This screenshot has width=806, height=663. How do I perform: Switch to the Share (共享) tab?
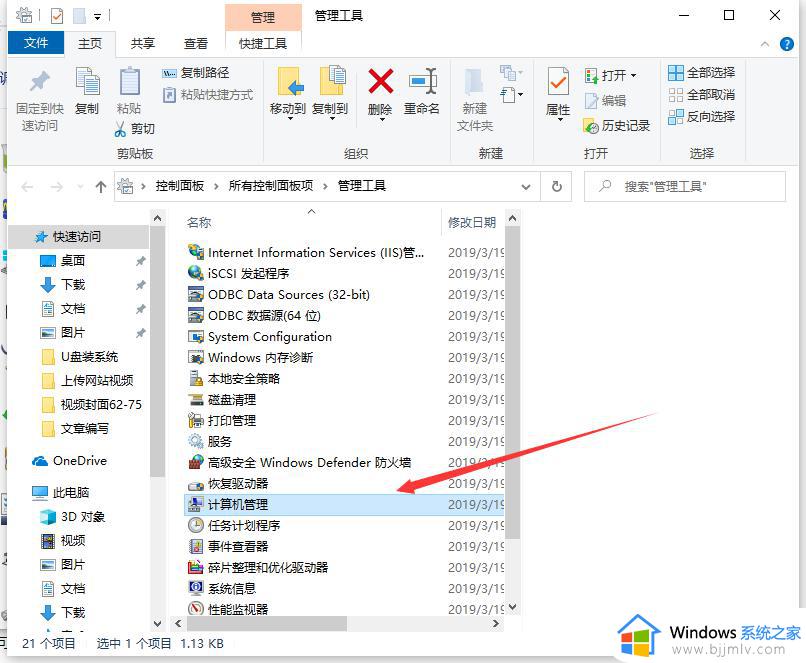point(143,44)
